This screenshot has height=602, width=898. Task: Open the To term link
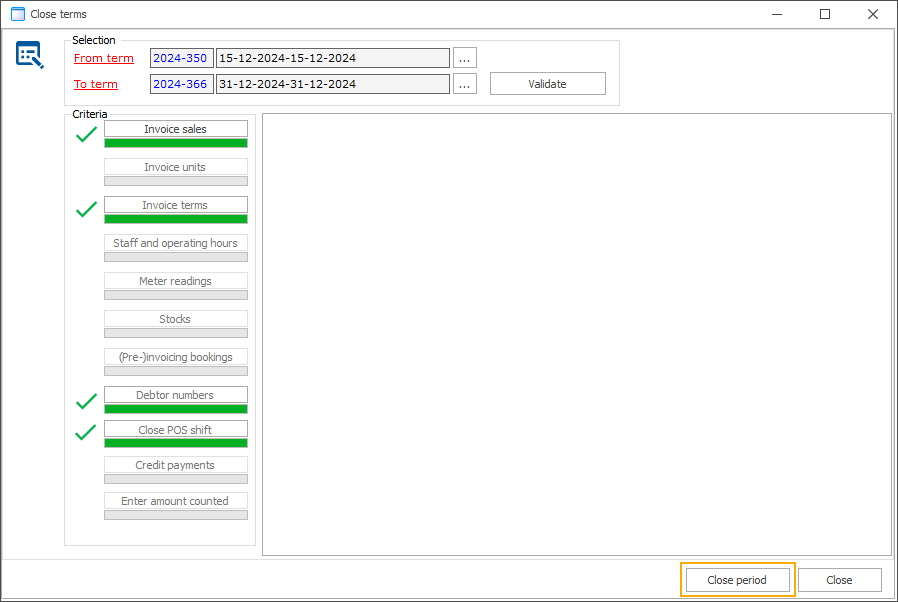pos(95,84)
